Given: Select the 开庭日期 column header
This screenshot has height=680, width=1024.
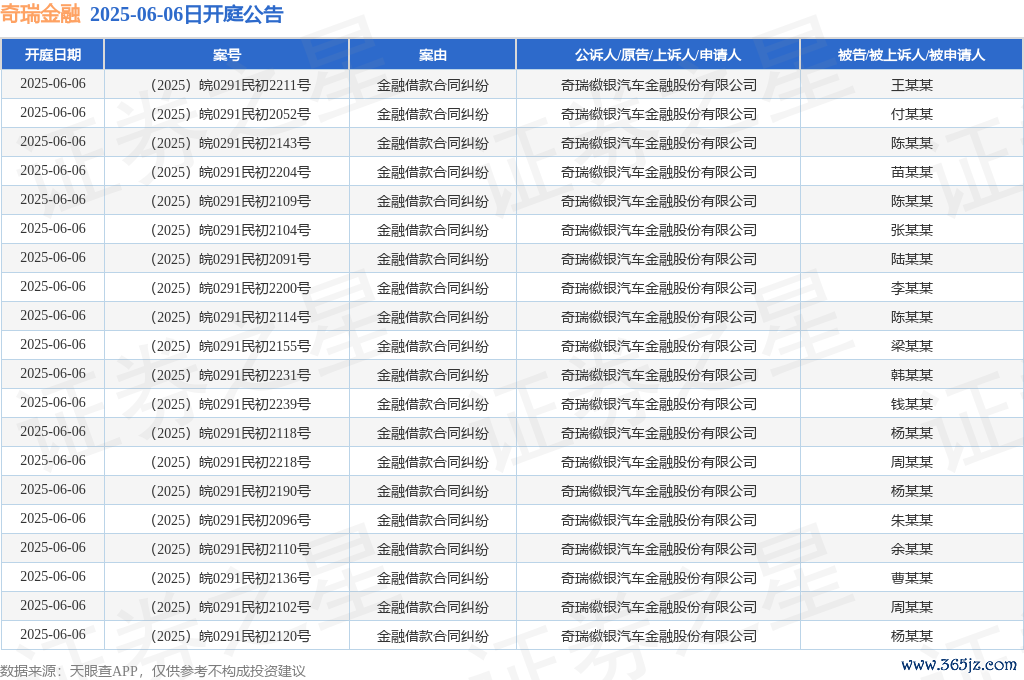Looking at the screenshot, I should coord(53,55).
